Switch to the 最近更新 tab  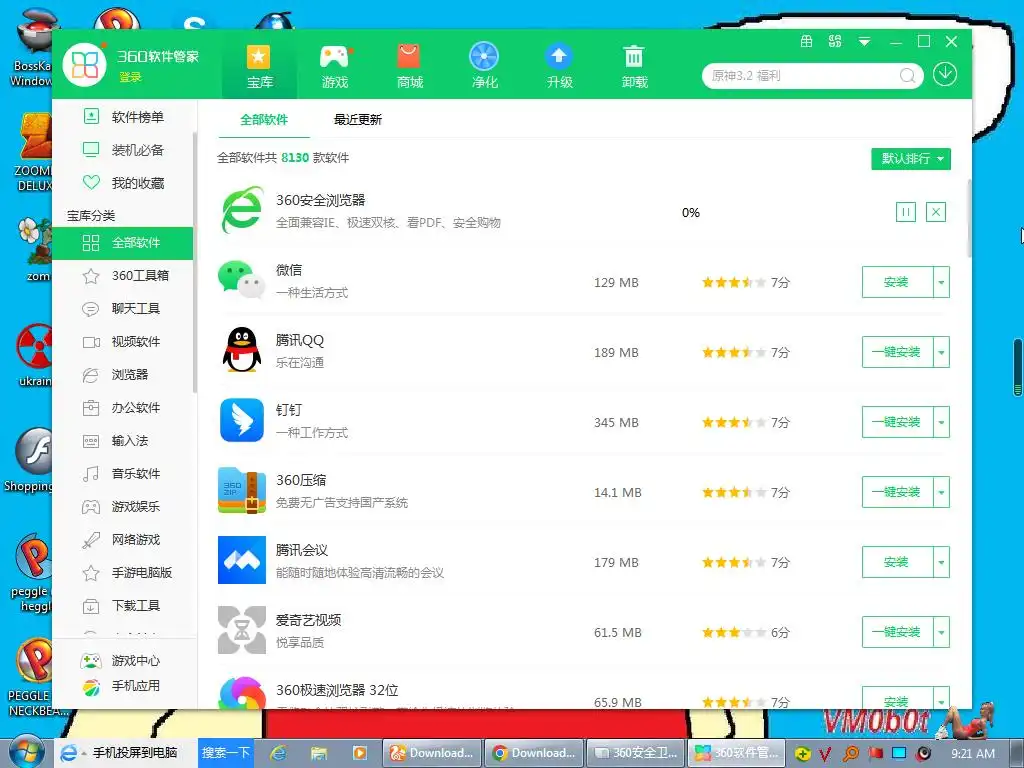[357, 120]
